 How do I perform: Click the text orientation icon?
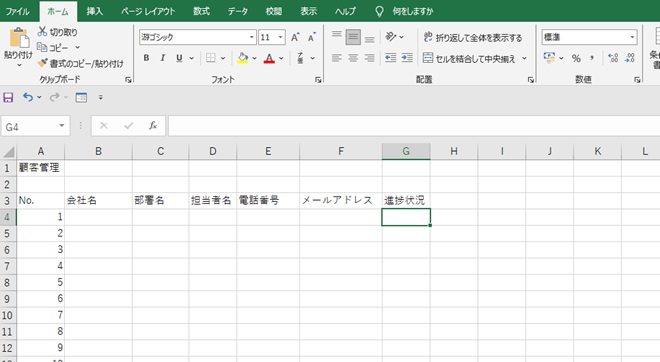tap(391, 37)
